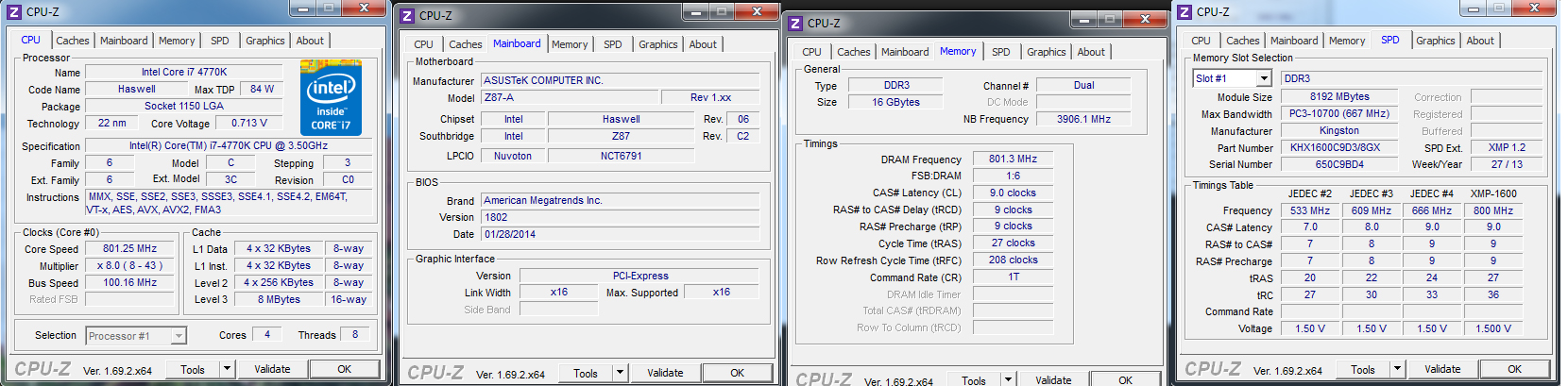Click DRAM Frequency value 801.3 MHz
Image resolution: width=1568 pixels, height=386 pixels.
1013,159
